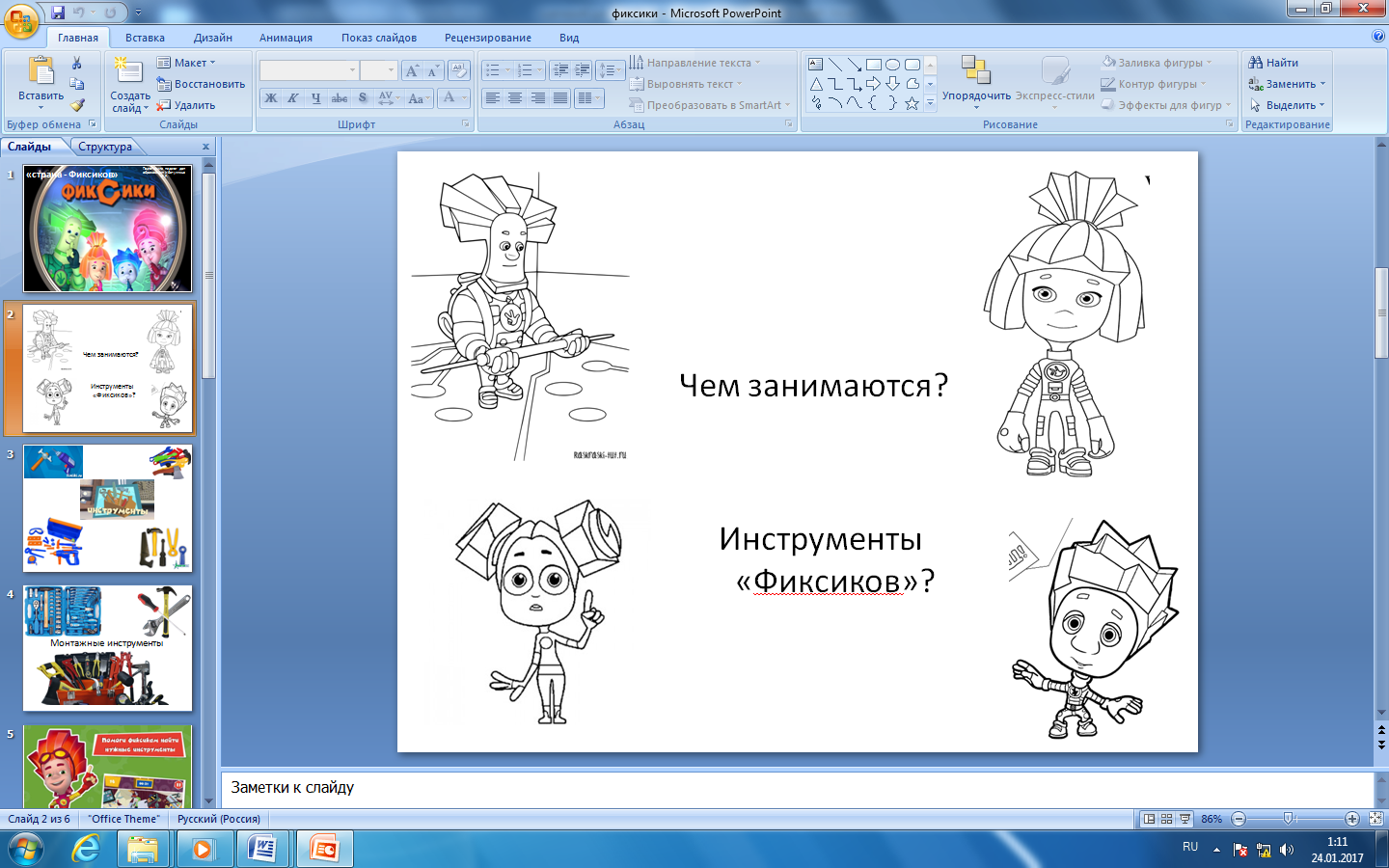Screen dimensions: 1389x868
Task: Click the zoom slider handle
Action: (x=1289, y=819)
